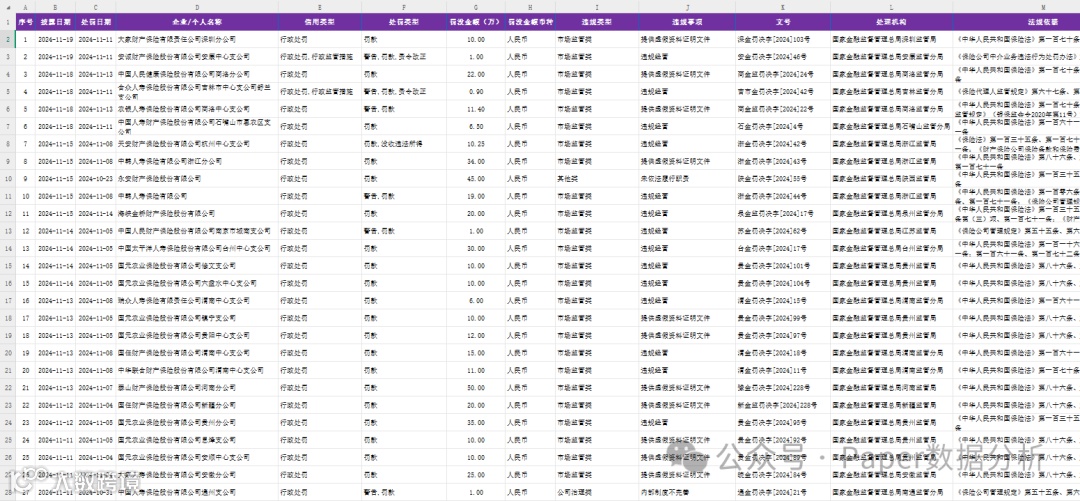Select row header 22

coord(7,387)
